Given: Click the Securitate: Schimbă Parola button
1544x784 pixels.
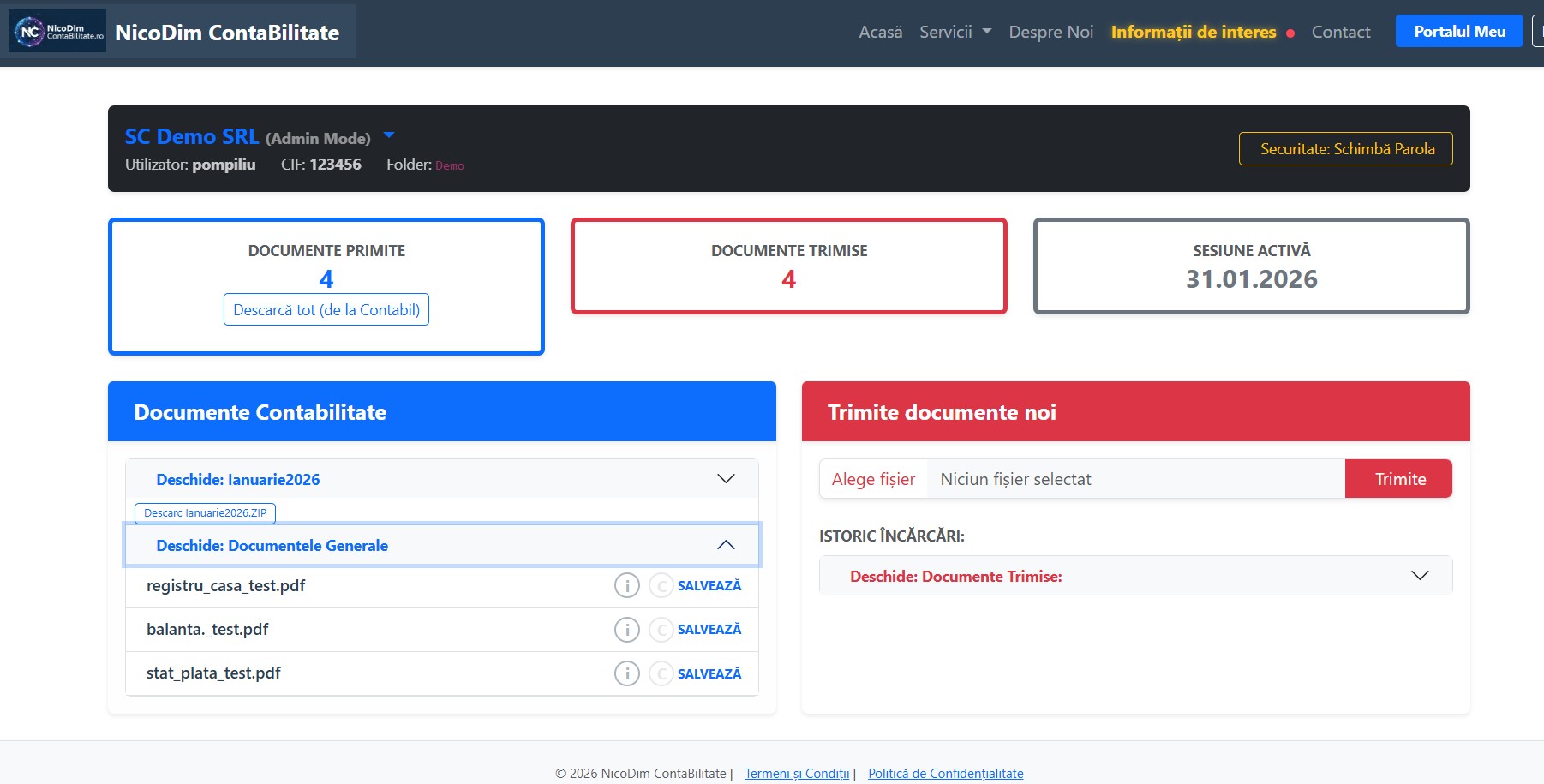Looking at the screenshot, I should [x=1345, y=149].
